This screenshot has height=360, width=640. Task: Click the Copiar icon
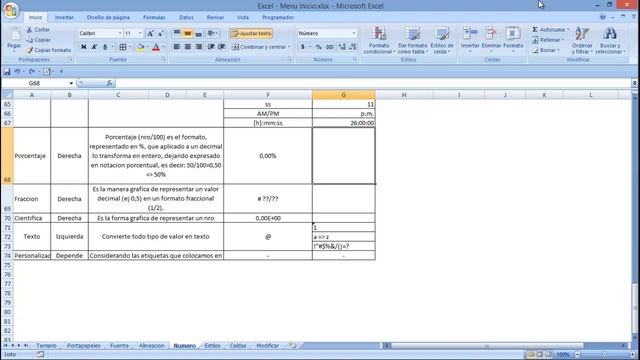click(29, 40)
